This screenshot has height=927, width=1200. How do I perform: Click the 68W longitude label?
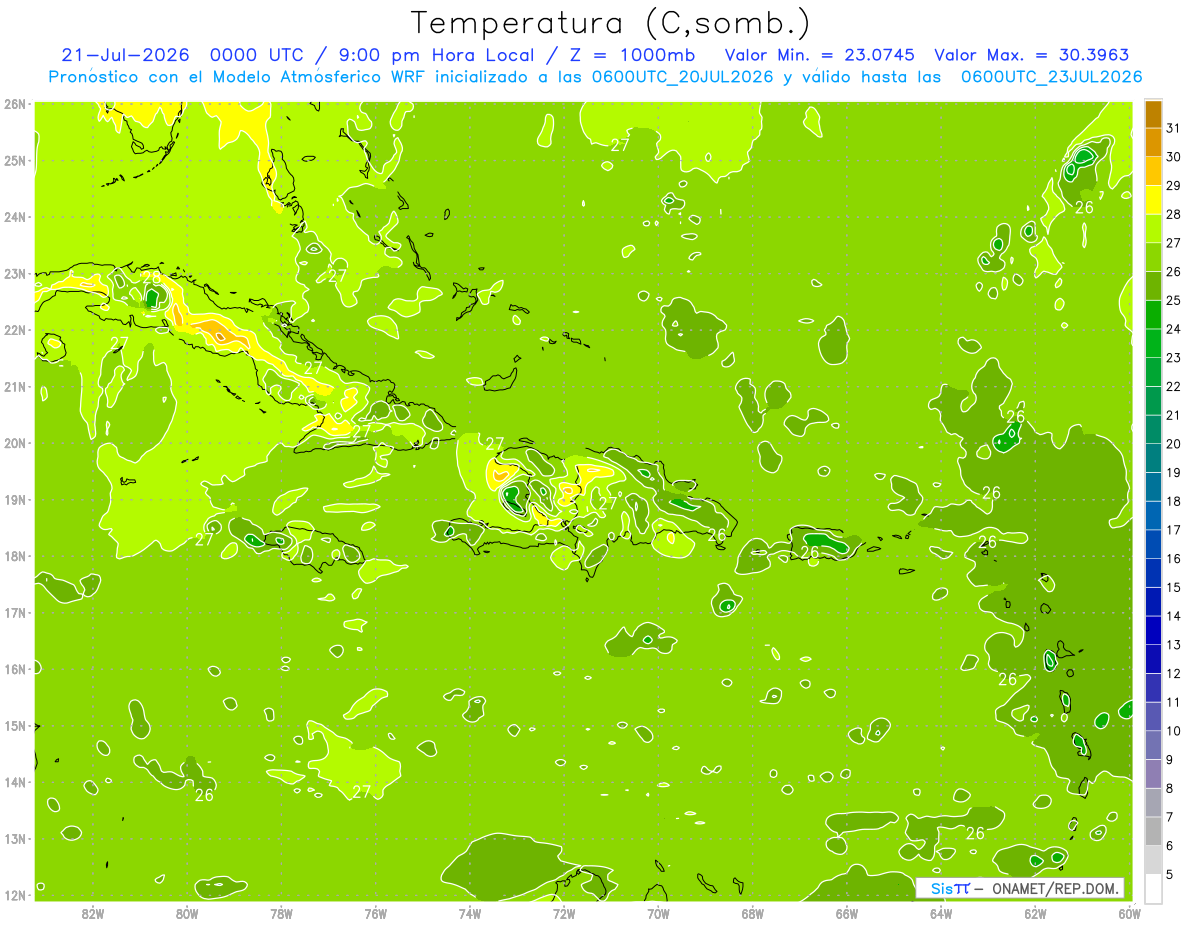752,913
